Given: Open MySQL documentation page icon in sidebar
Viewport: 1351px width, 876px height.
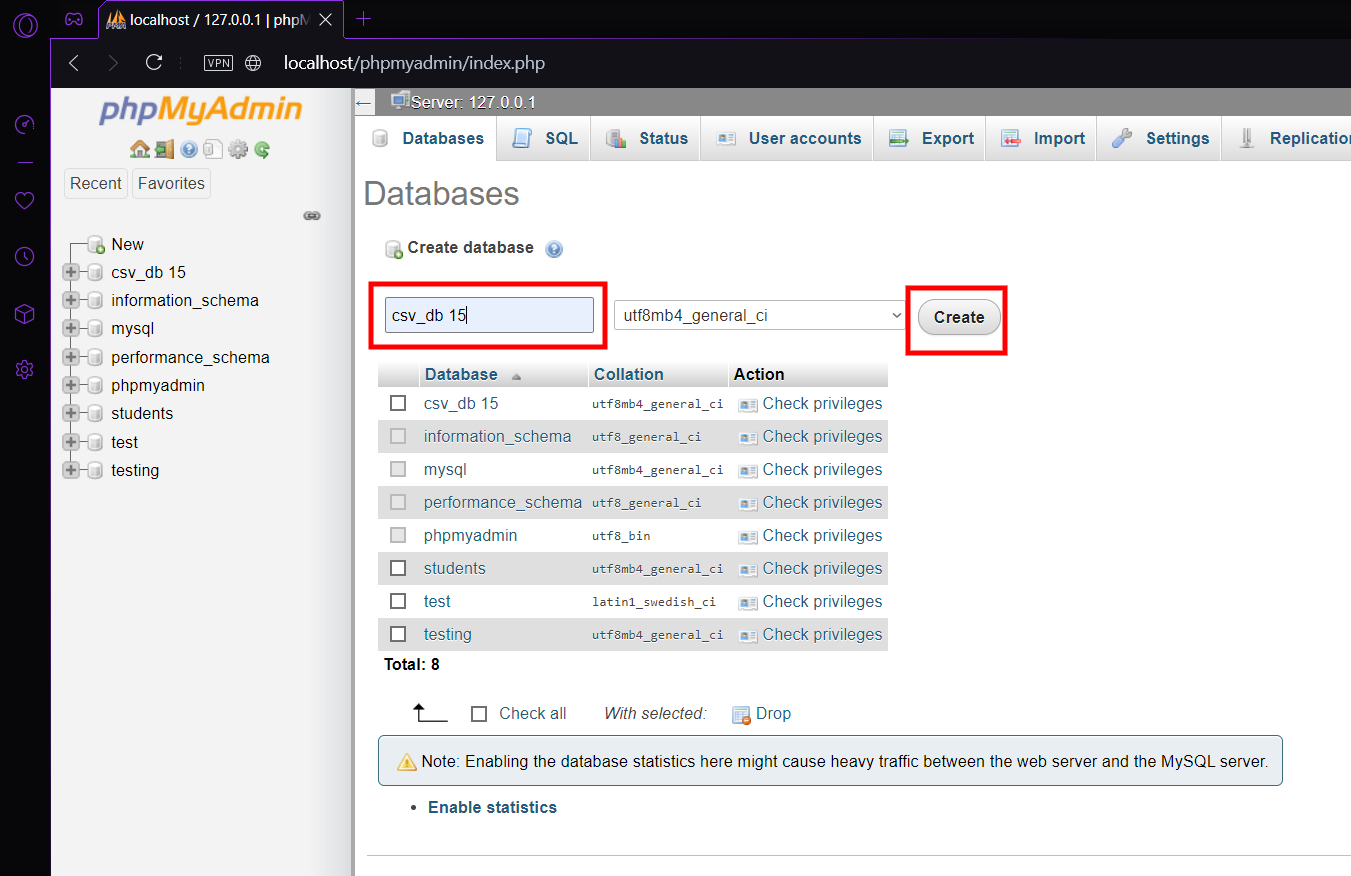Looking at the screenshot, I should [213, 150].
